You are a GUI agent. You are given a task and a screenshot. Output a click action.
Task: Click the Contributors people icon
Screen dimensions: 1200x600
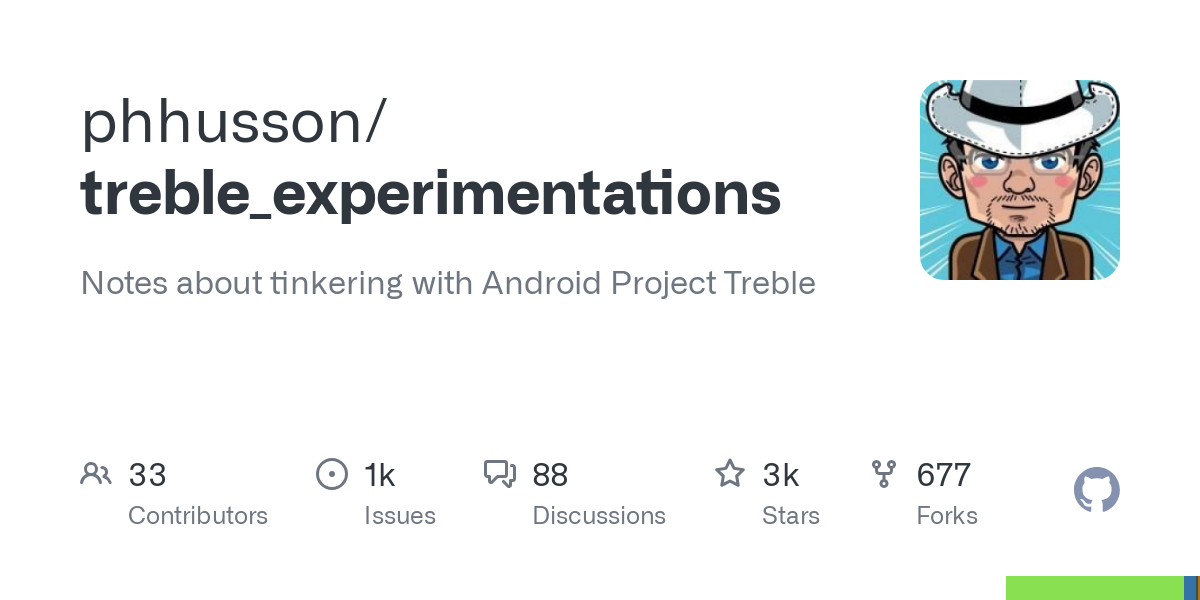(96, 474)
